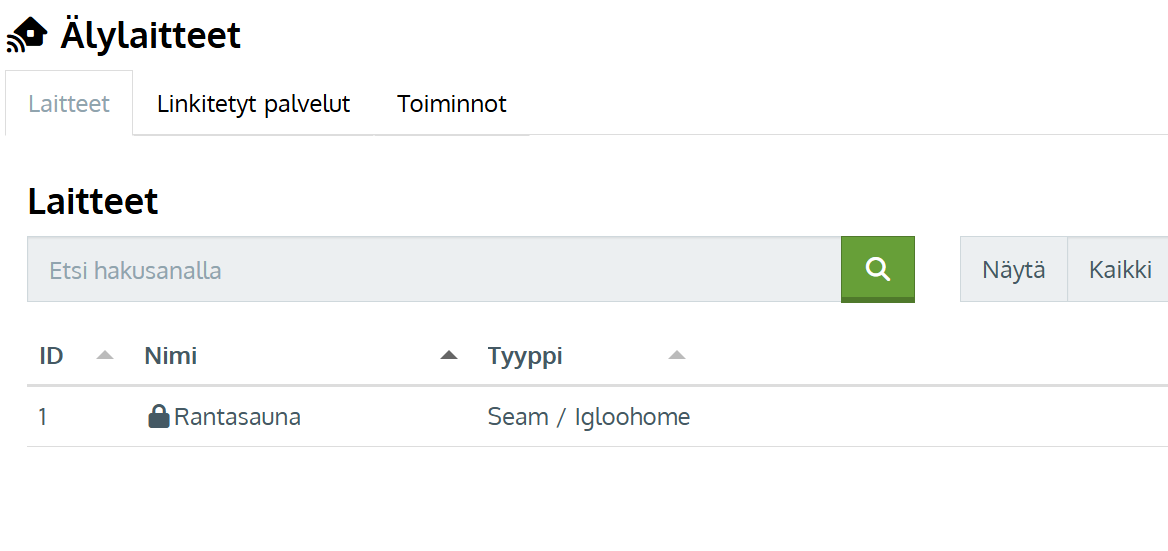Focus the Etsi hakusanalla search field
Screen dimensions: 1168x551
coord(434,270)
